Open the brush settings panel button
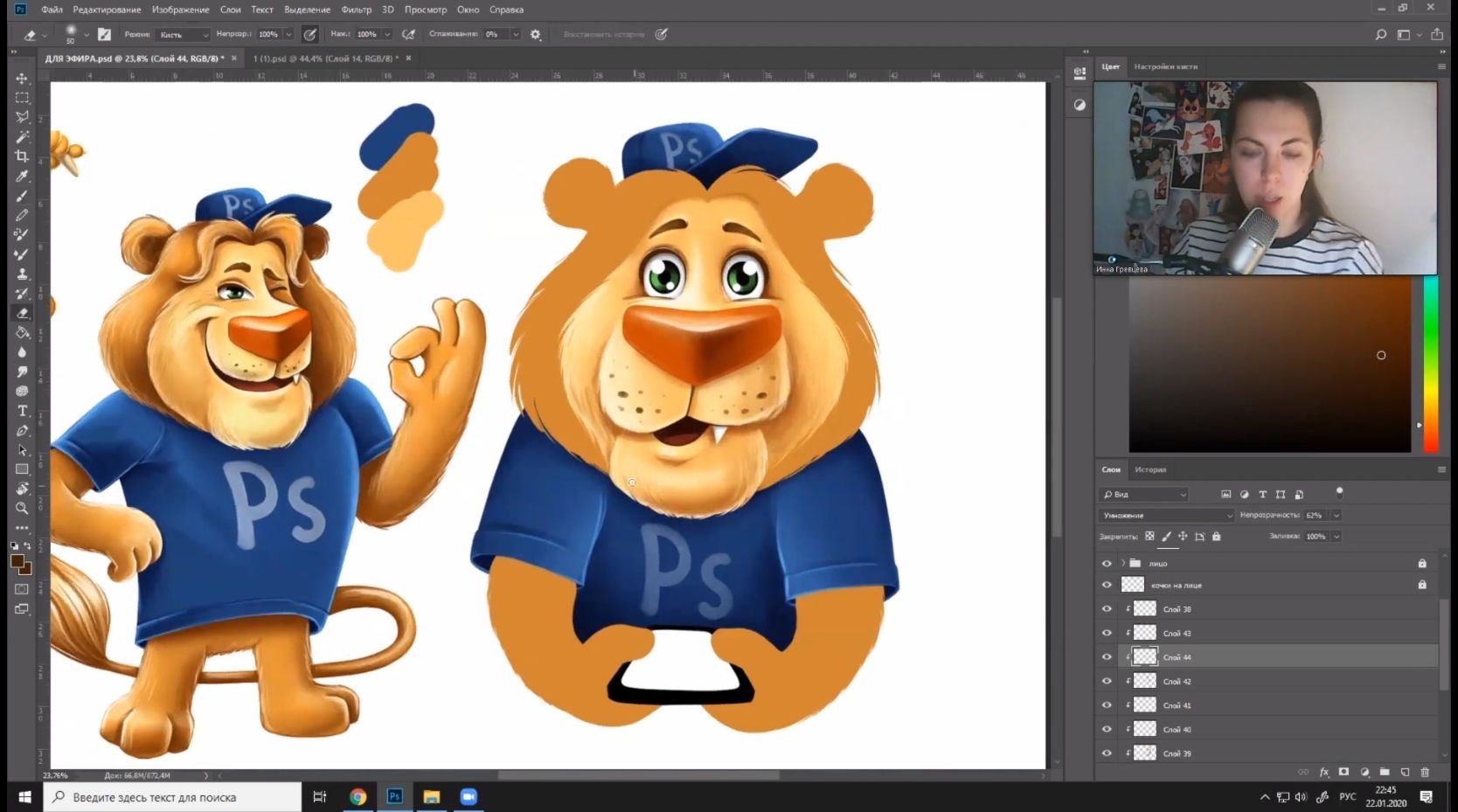The height and width of the screenshot is (812, 1458). [104, 35]
